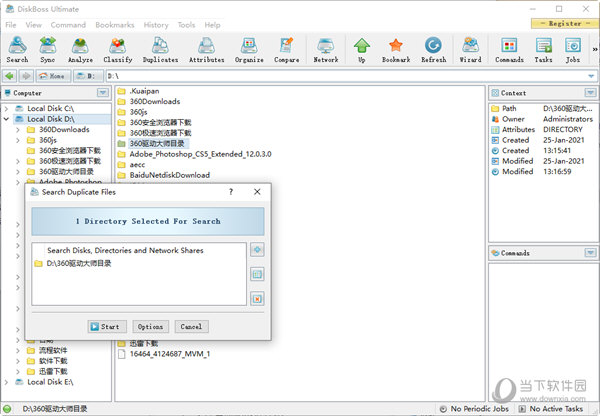The height and width of the screenshot is (416, 600).
Task: Open the address bar path dropdown
Action: [591, 76]
